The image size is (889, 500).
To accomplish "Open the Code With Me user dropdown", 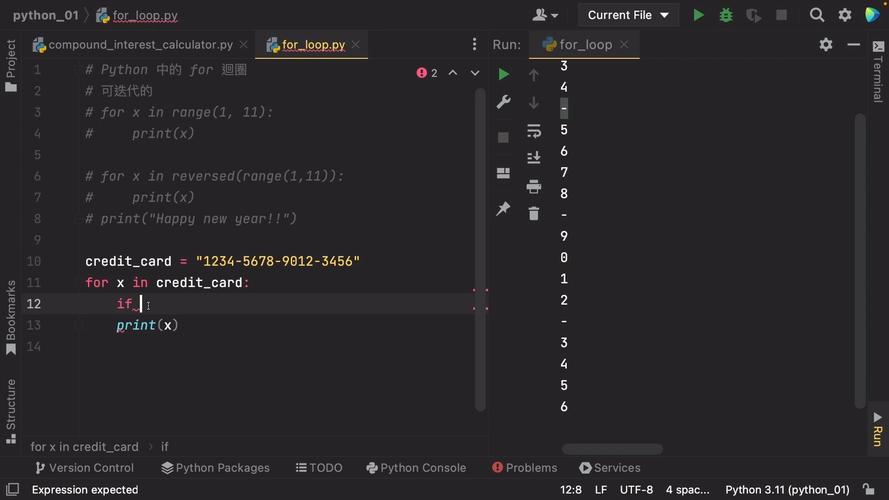I will (x=545, y=15).
